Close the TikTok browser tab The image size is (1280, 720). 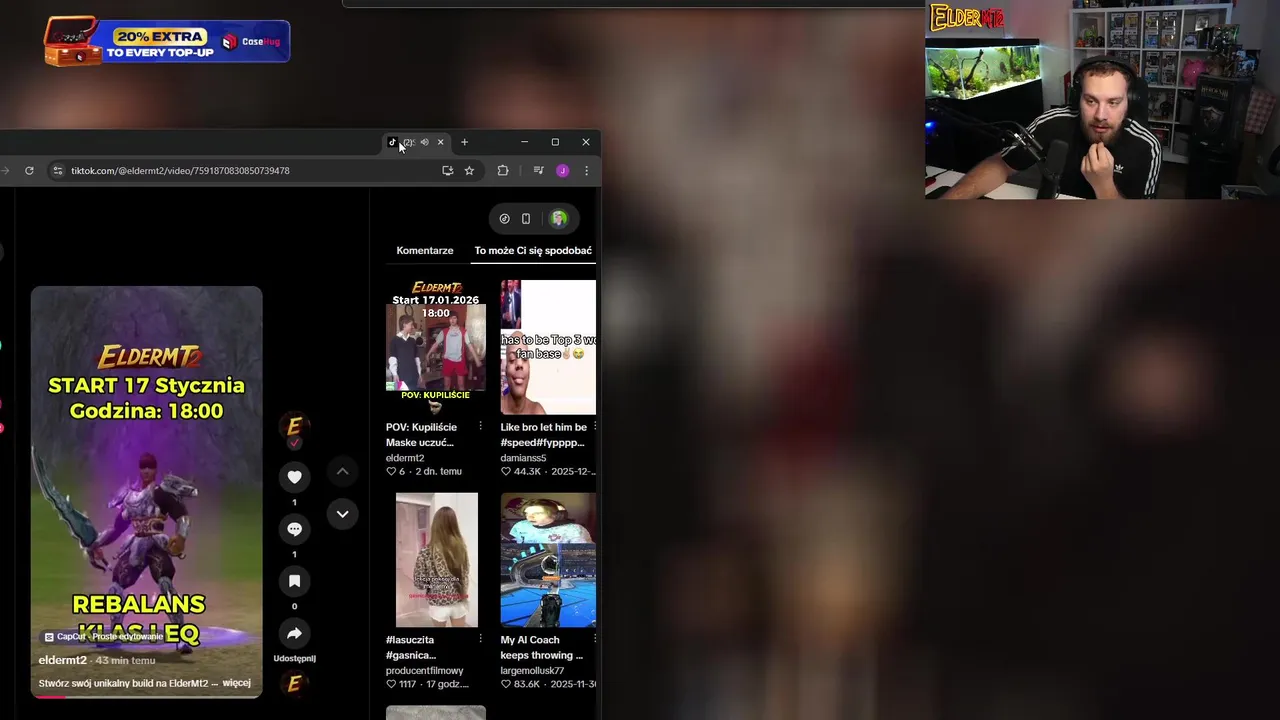(x=440, y=142)
